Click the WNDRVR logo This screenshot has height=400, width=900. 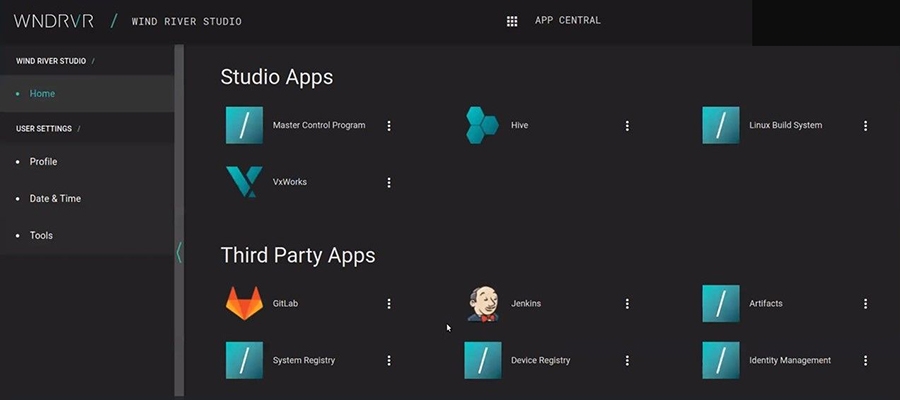54,21
